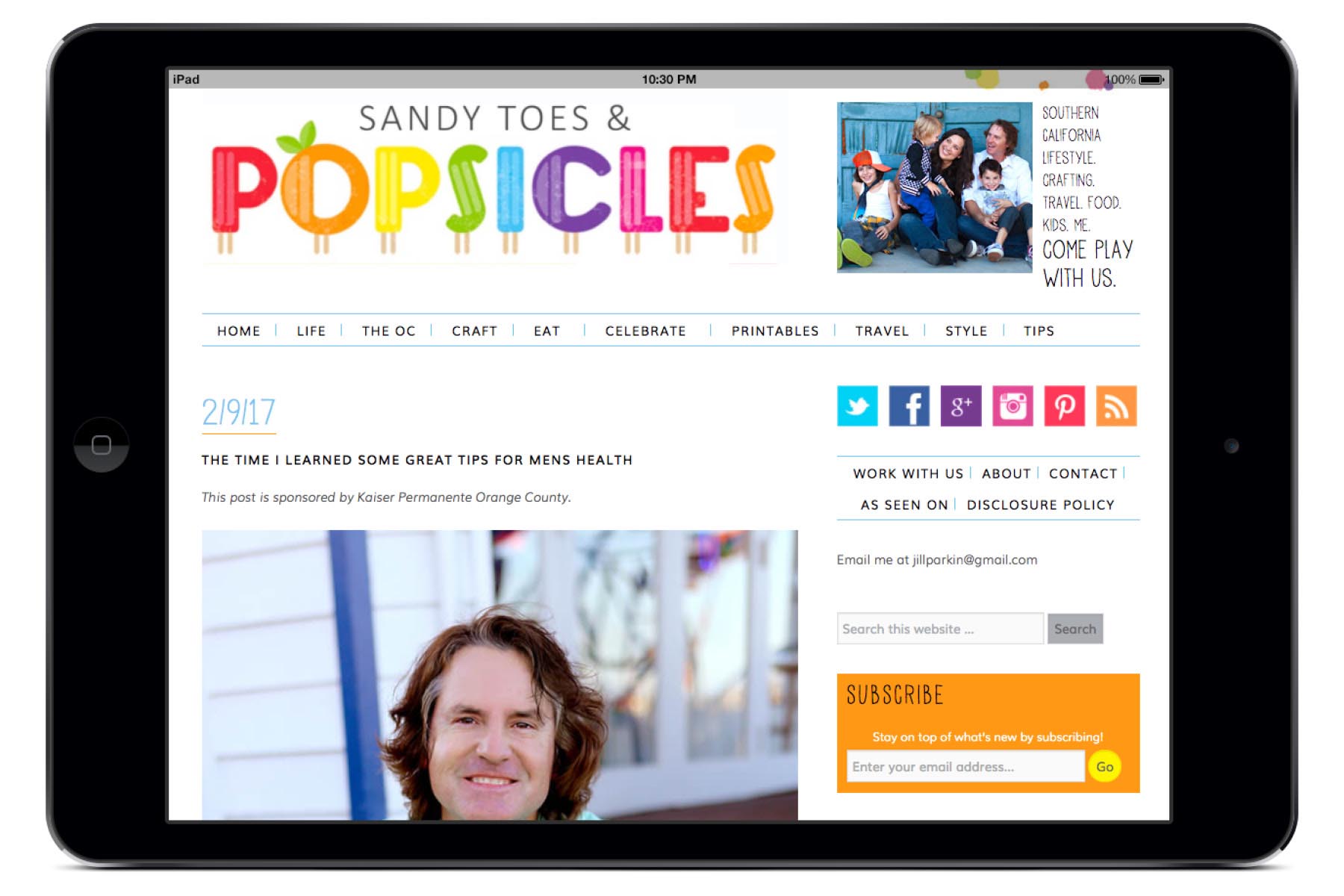Click the Search button
1344x896 pixels.
pos(1075,629)
